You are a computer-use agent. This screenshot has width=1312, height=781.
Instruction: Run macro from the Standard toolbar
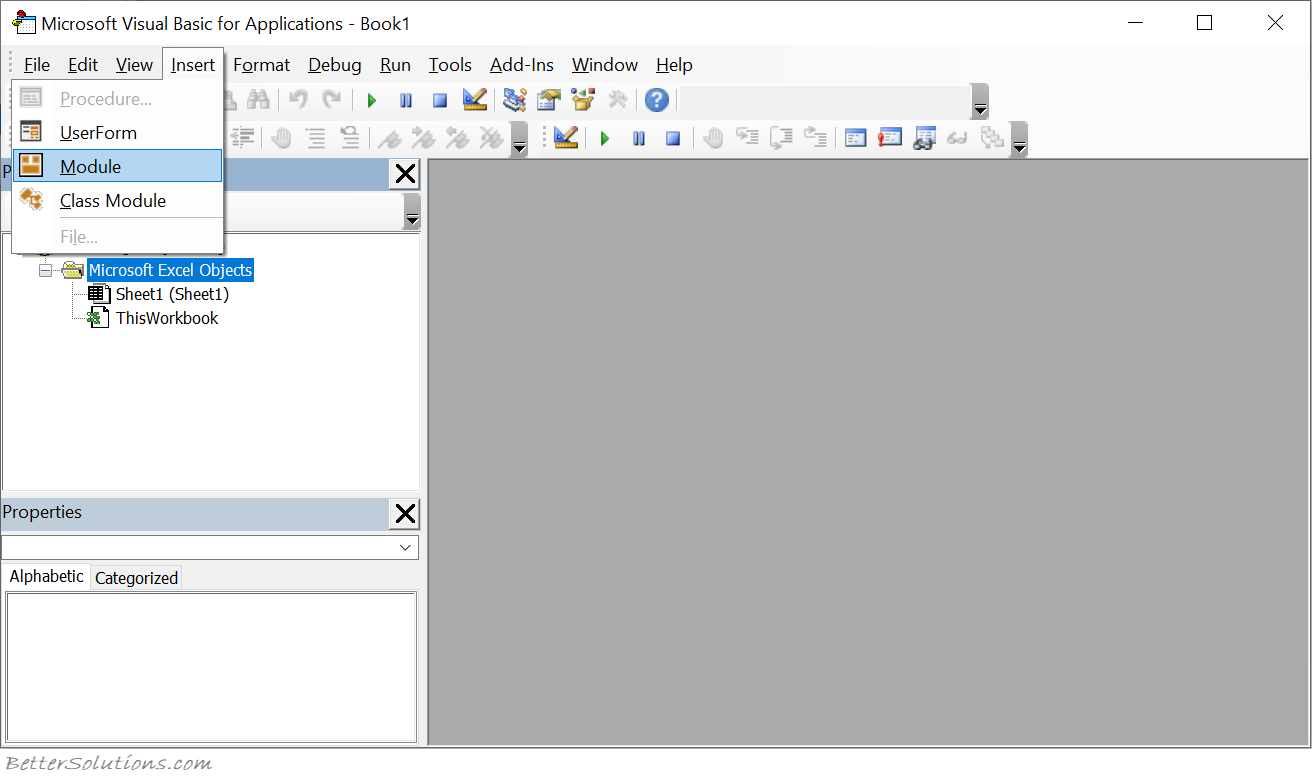click(x=372, y=100)
